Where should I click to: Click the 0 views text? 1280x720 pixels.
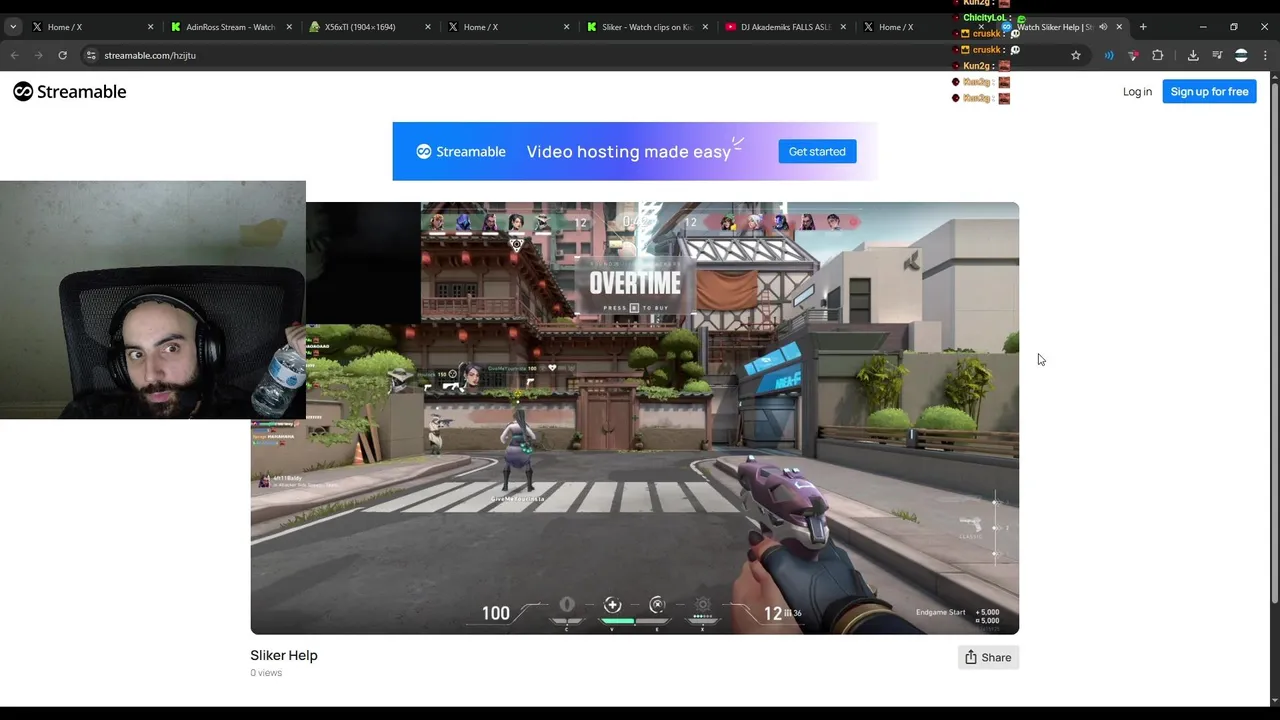coord(266,673)
